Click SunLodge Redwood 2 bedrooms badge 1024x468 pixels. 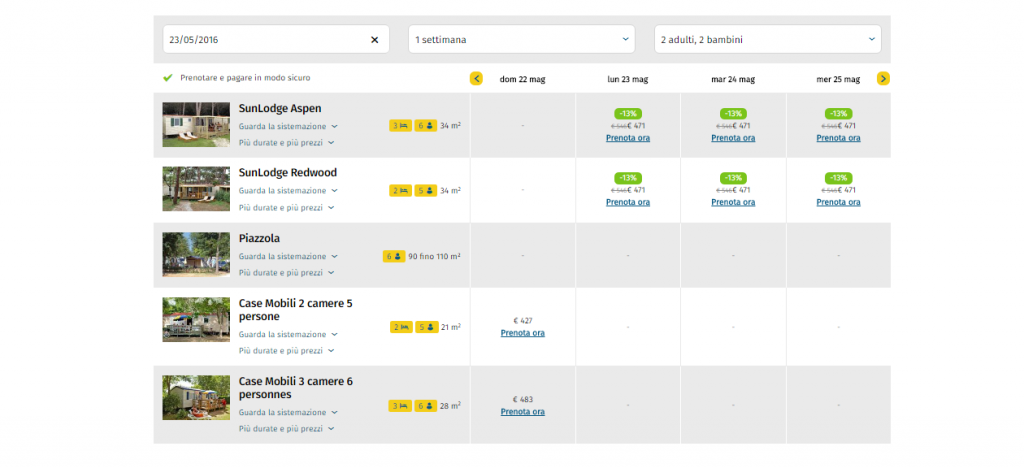pyautogui.click(x=400, y=191)
